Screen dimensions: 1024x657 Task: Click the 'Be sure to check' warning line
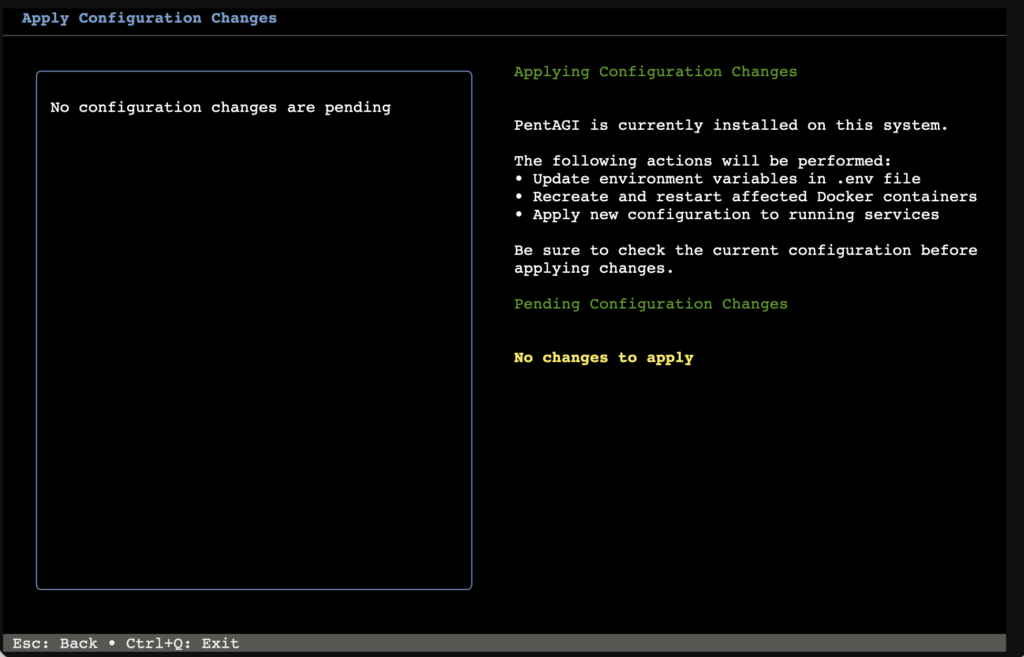745,250
